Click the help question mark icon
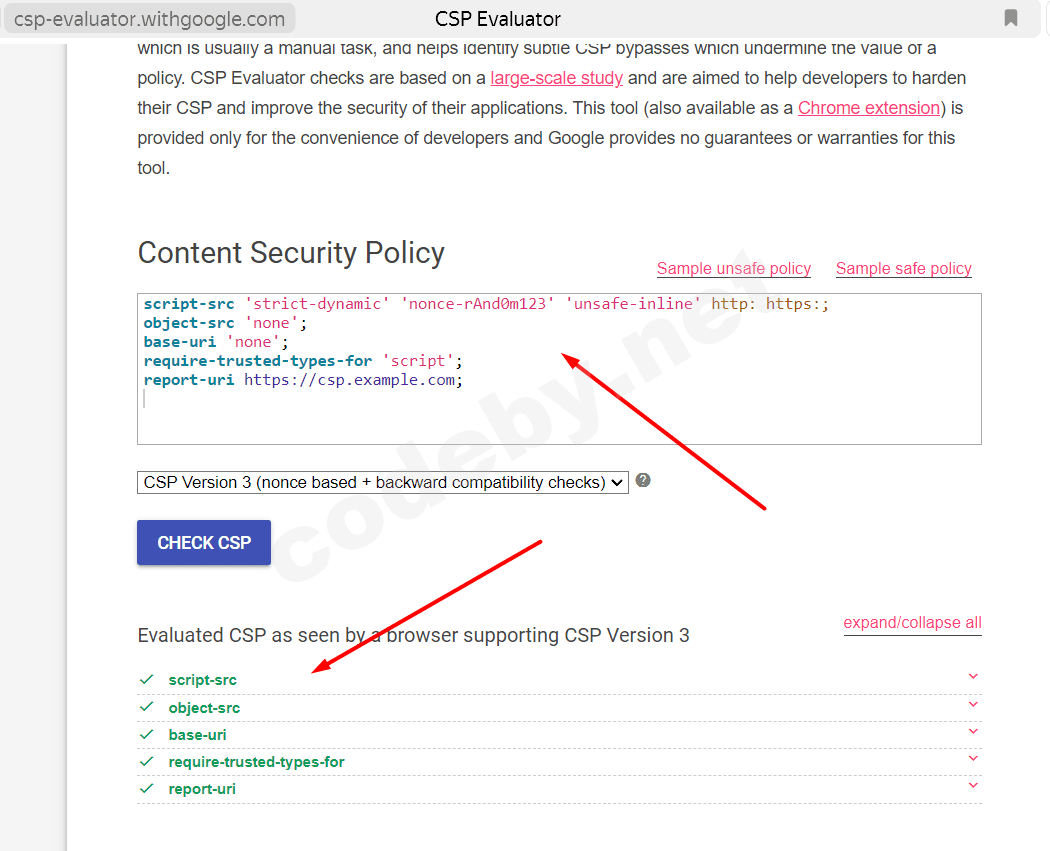The width and height of the screenshot is (1050, 851). pos(643,480)
